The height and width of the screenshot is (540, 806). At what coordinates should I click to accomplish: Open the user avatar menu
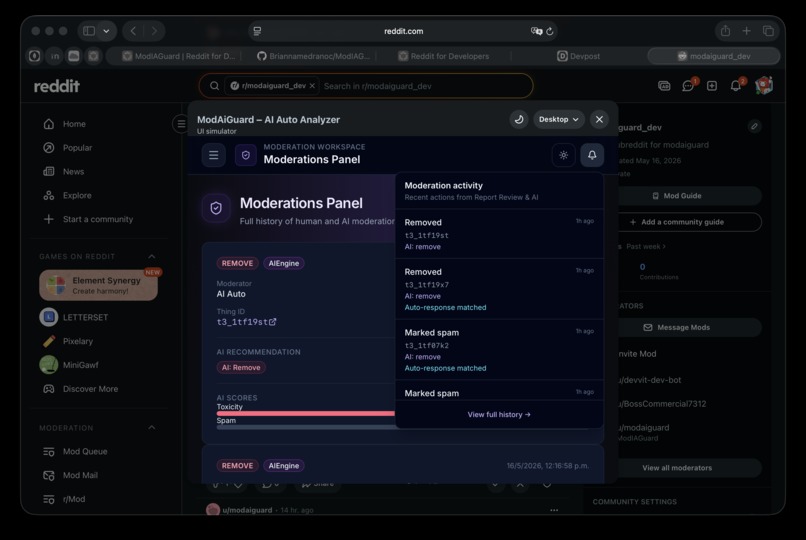764,85
